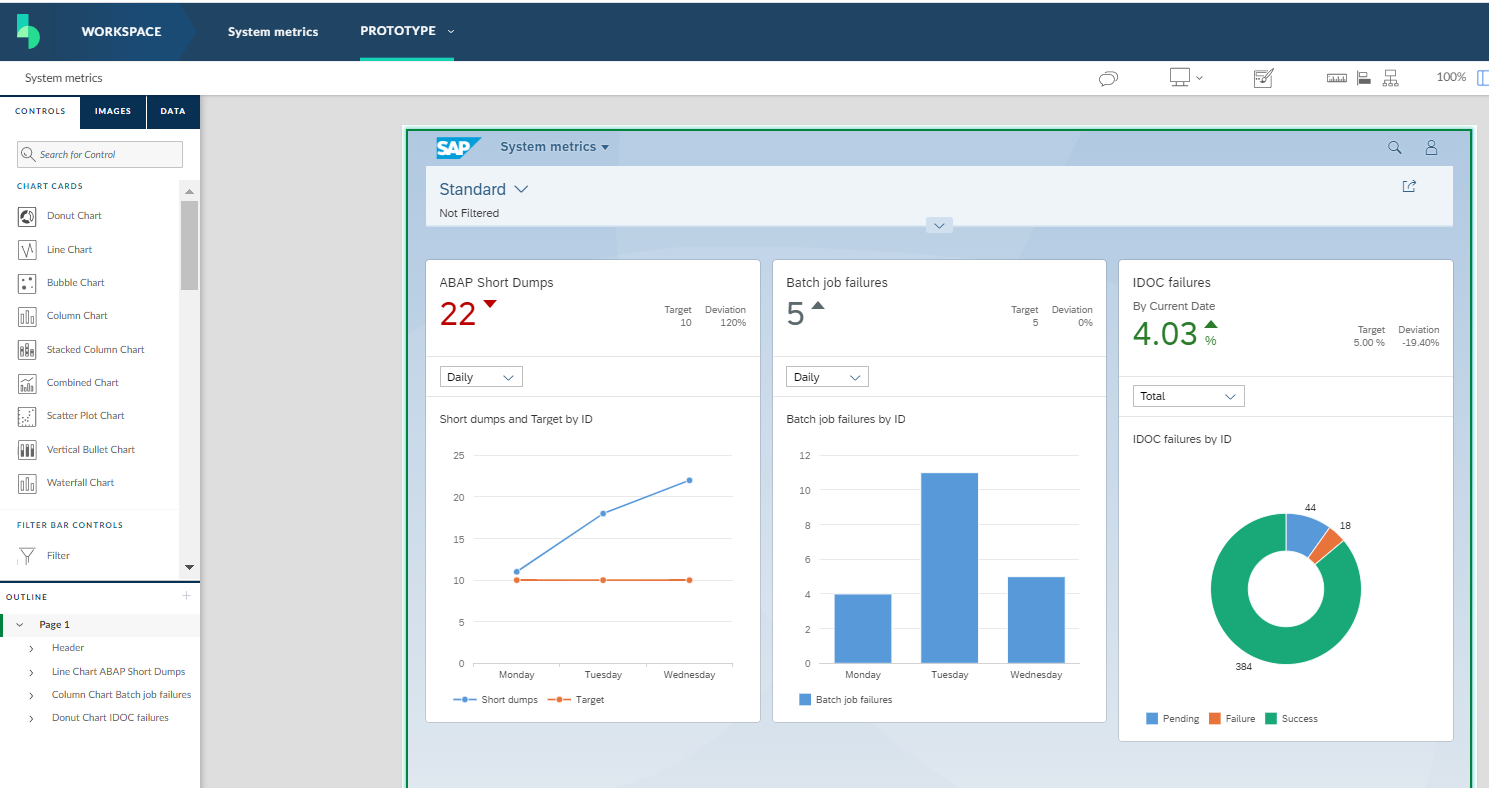This screenshot has height=788, width=1489.
Task: Toggle Success legend item in donut chart
Action: pos(1291,719)
